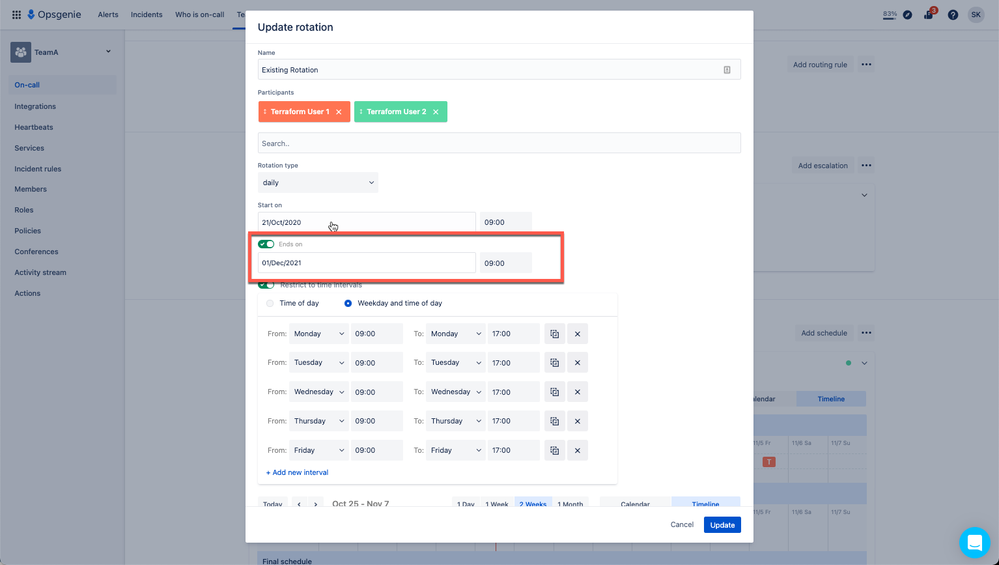Delete the Tuesday interval row
This screenshot has height=565, width=999.
point(577,363)
